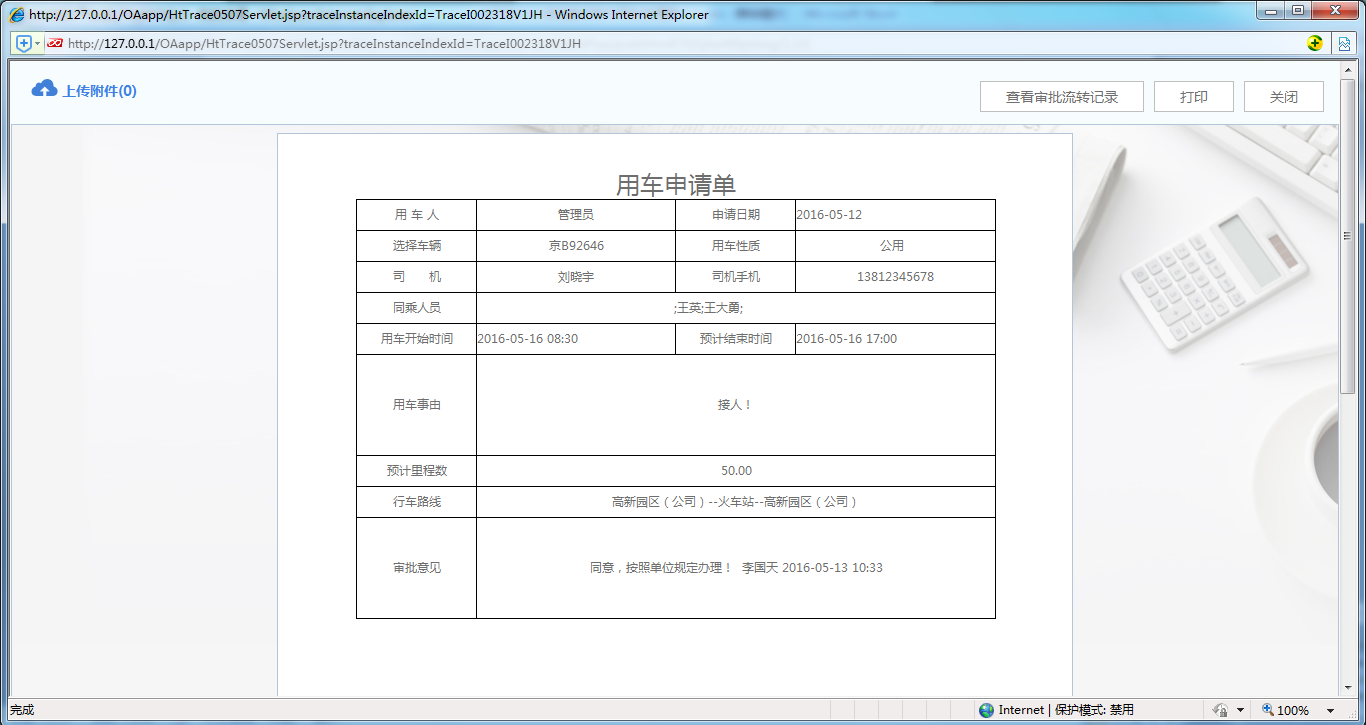Click the red site favicon beside the URL

tap(55, 44)
